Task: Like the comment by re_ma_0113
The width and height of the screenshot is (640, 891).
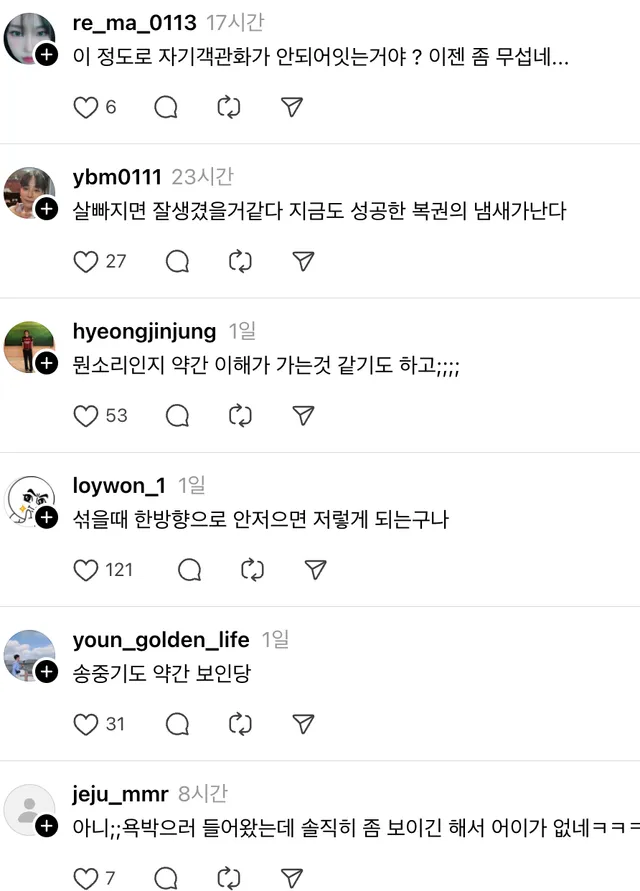Action: coord(87,107)
